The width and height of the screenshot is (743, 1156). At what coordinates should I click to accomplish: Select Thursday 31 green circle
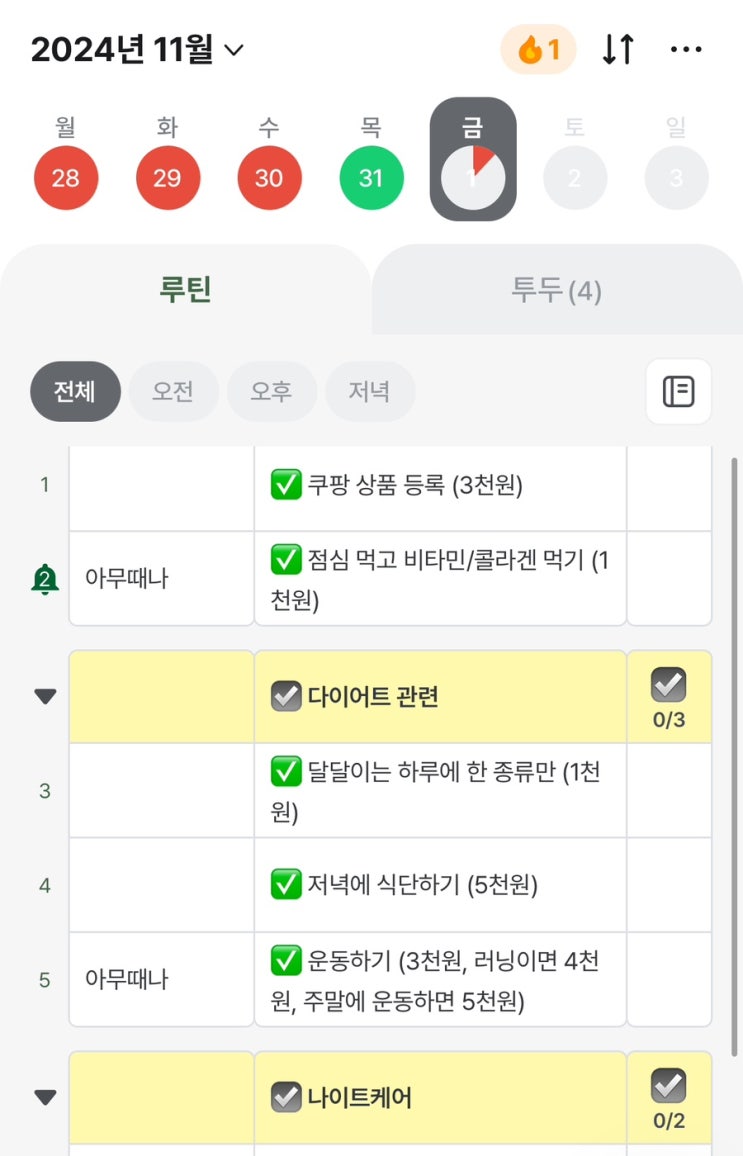pos(371,180)
